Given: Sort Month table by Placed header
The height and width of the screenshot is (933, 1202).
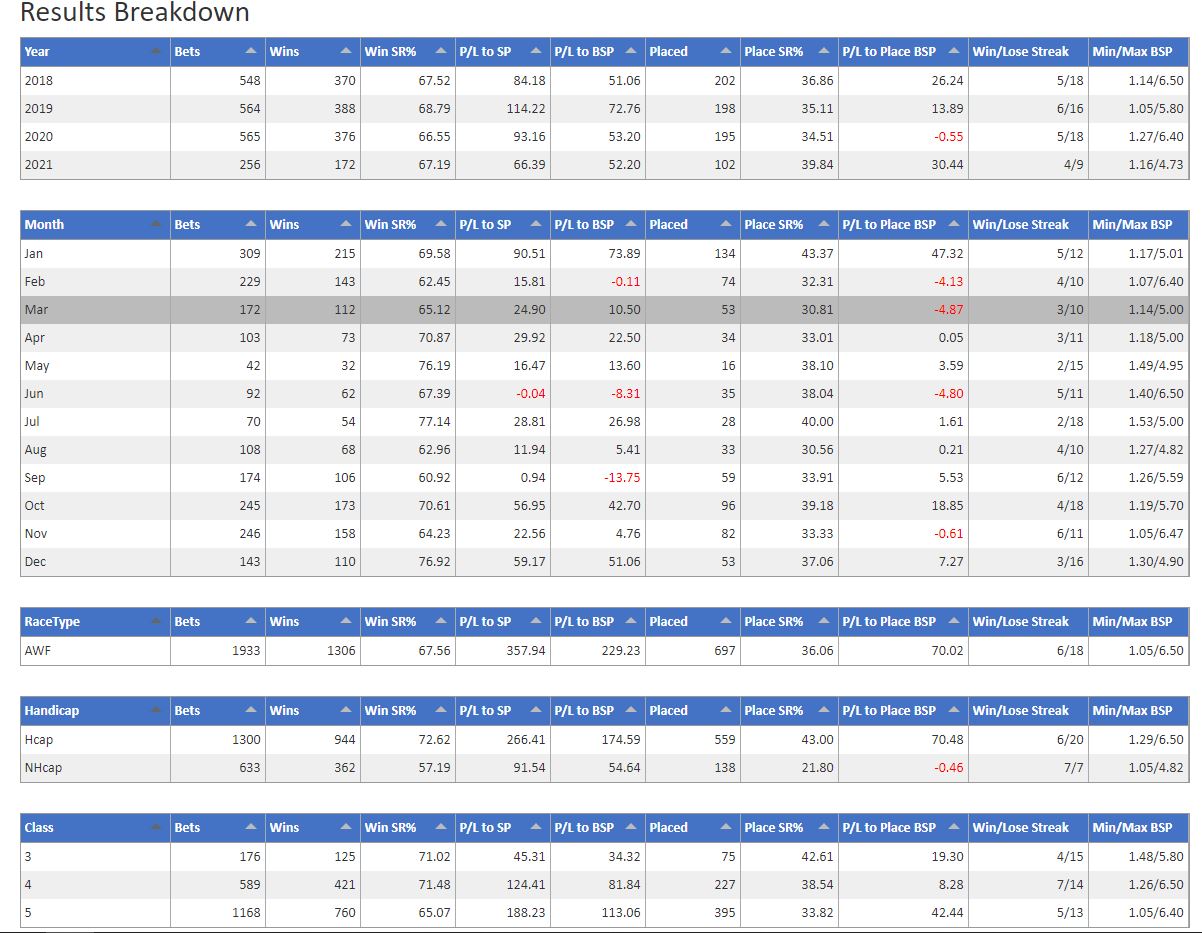Looking at the screenshot, I should click(x=668, y=225).
